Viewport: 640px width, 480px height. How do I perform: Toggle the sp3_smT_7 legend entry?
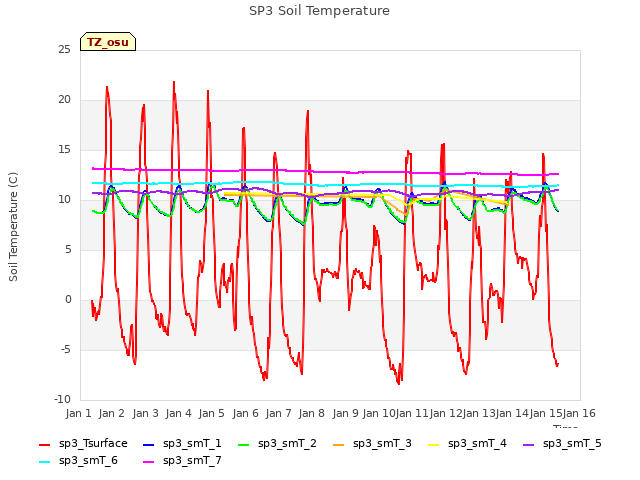click(182, 461)
